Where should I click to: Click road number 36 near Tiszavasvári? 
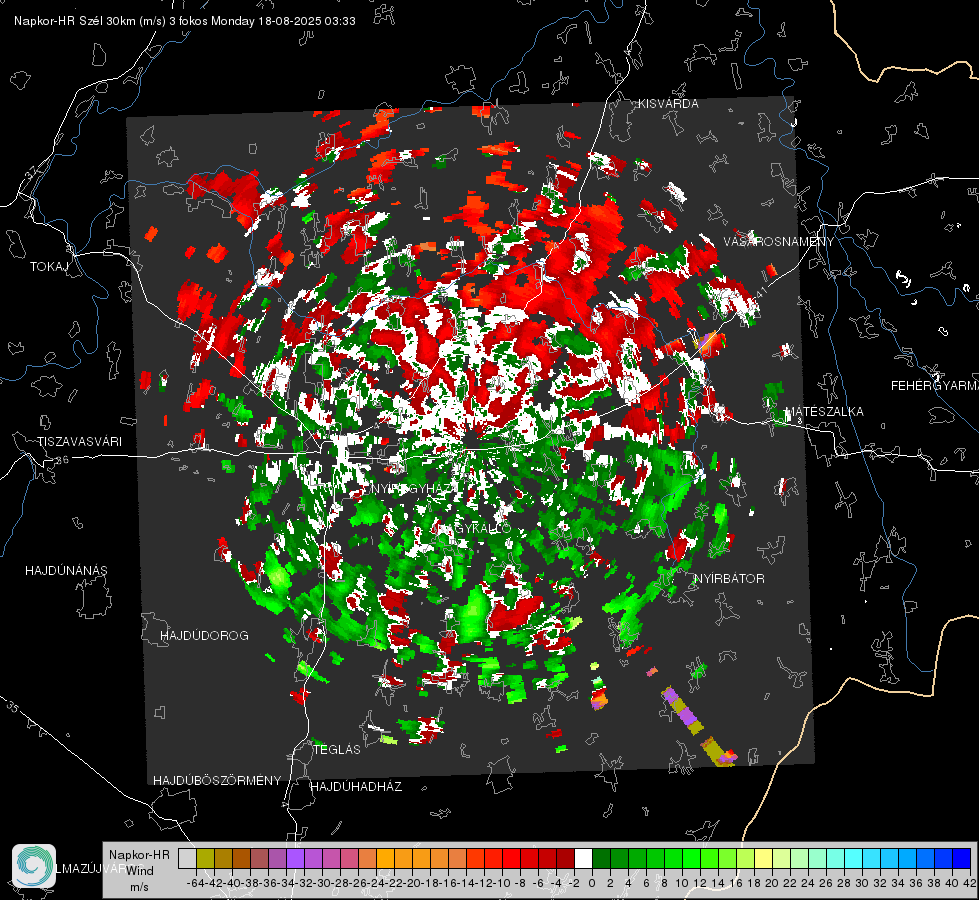coord(62,460)
